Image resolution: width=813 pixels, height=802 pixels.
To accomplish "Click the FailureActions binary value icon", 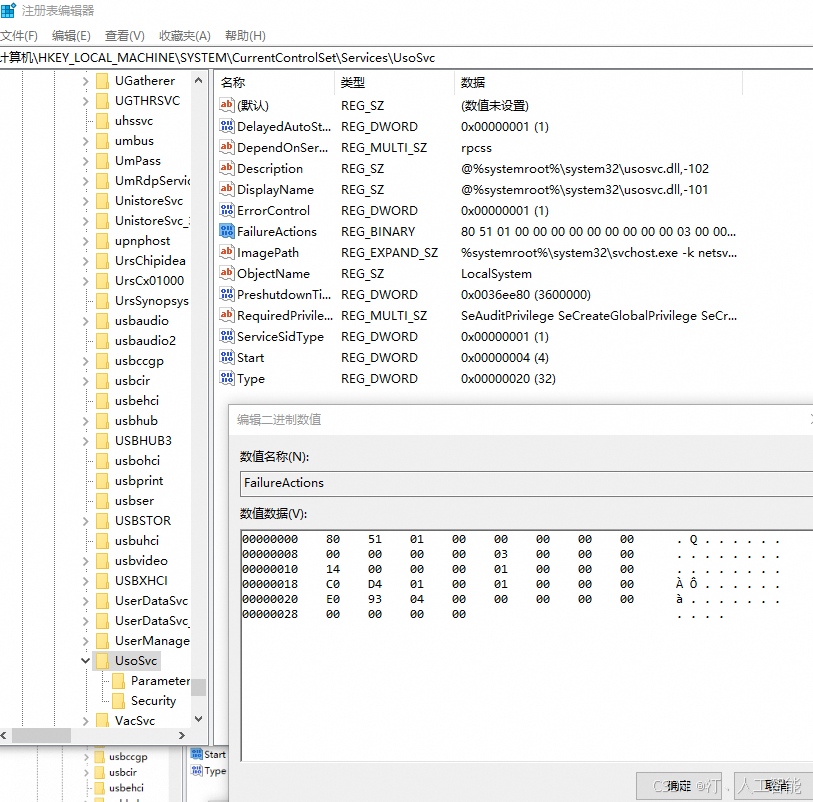I will point(227,231).
